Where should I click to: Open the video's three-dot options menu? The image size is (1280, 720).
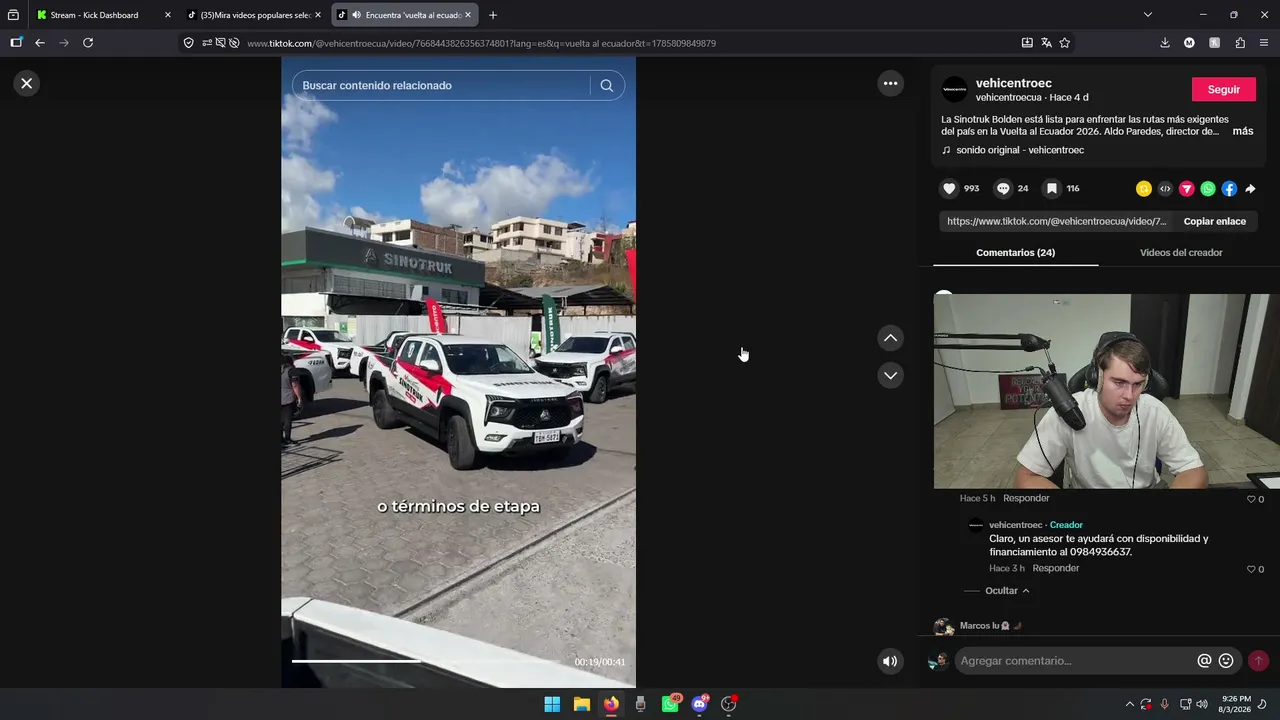890,83
